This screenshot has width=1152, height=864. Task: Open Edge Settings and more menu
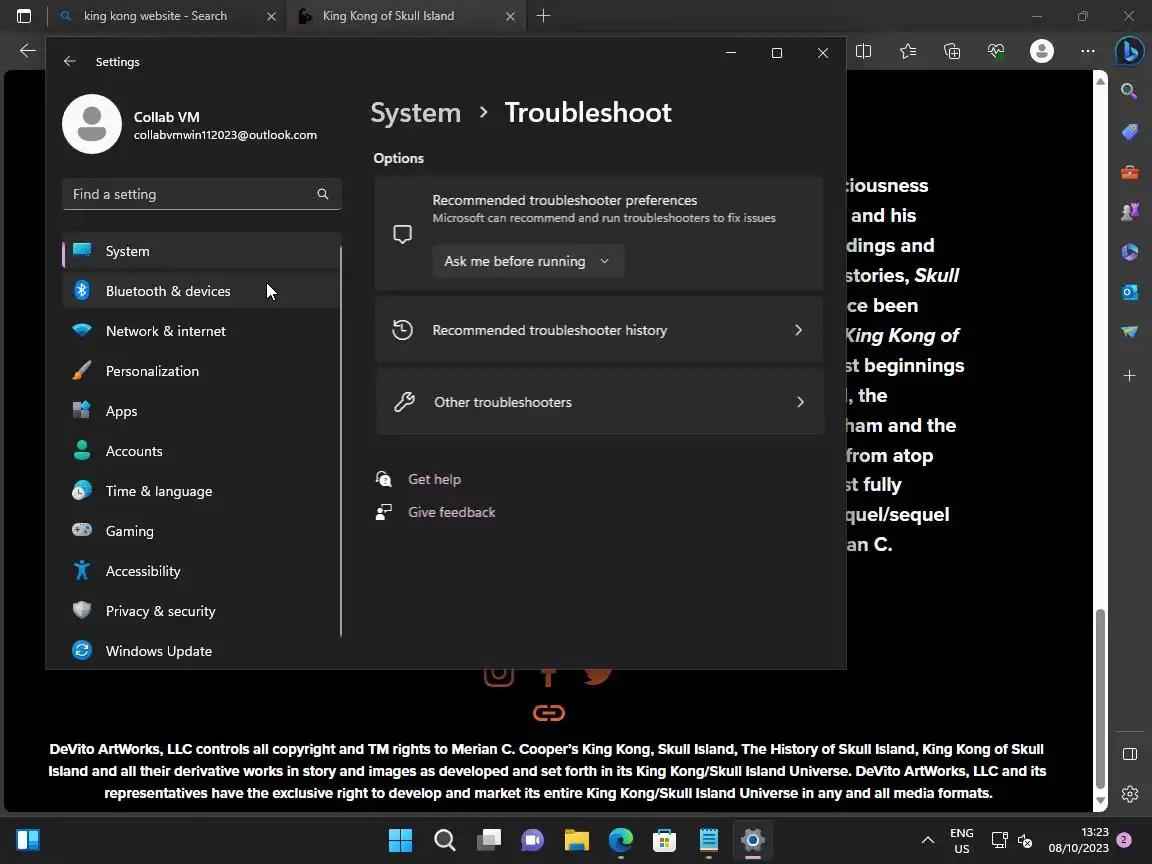tap(1087, 51)
